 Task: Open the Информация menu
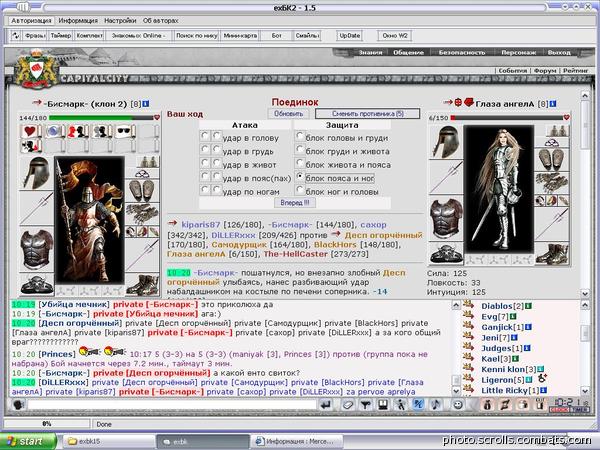[x=78, y=21]
